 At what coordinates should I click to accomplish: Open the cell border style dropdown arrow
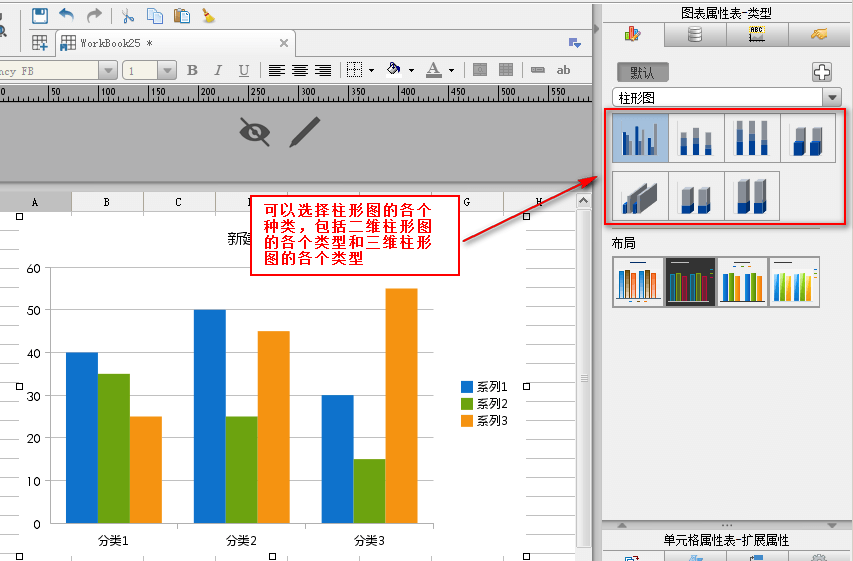click(372, 71)
